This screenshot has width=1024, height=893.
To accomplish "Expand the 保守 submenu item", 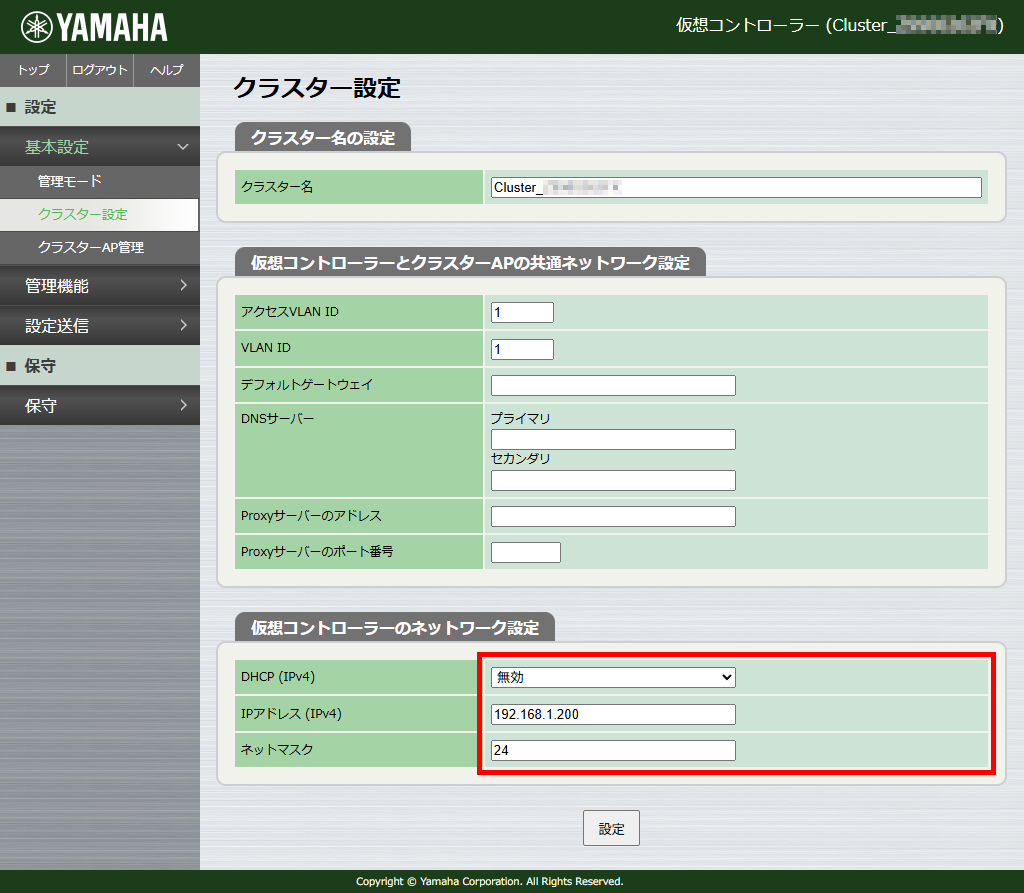I will (100, 406).
